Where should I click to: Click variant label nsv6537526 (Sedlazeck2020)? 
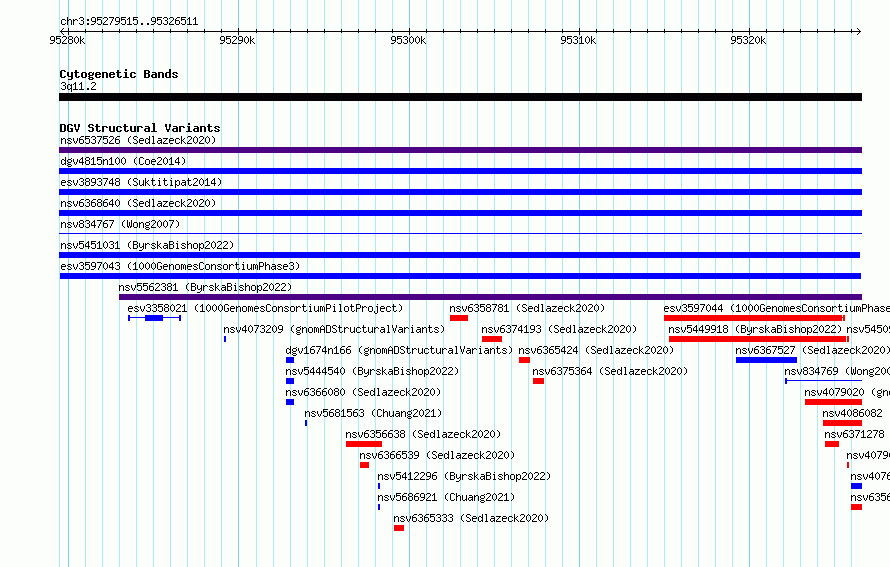click(x=138, y=140)
